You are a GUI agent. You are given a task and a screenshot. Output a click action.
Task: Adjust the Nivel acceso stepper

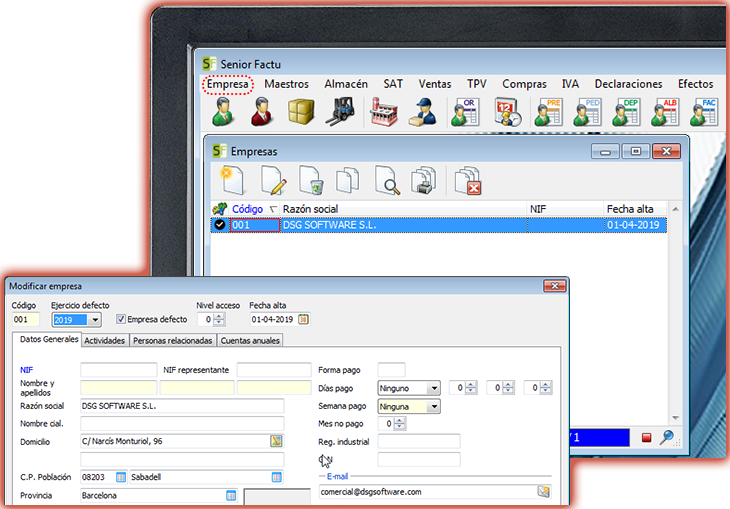[x=219, y=319]
